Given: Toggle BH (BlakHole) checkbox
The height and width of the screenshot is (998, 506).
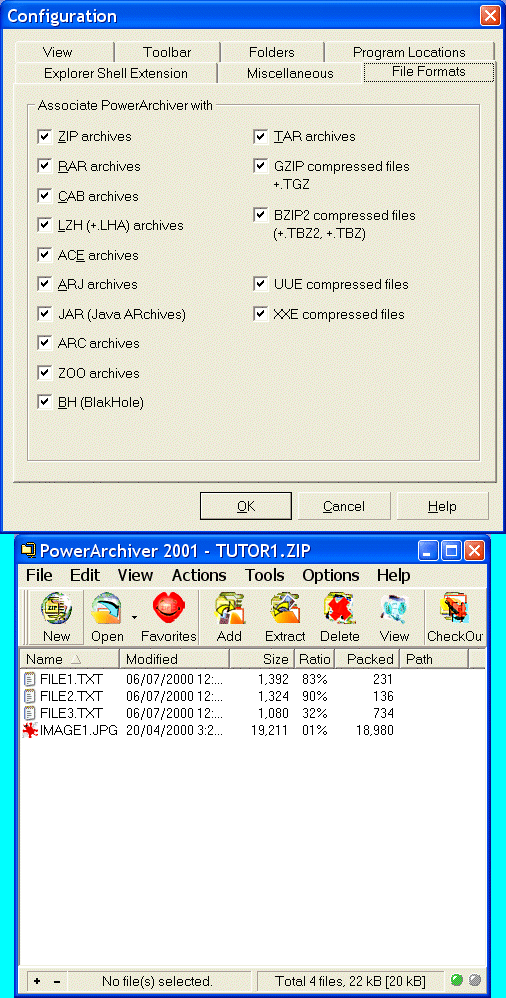Looking at the screenshot, I should click(45, 402).
